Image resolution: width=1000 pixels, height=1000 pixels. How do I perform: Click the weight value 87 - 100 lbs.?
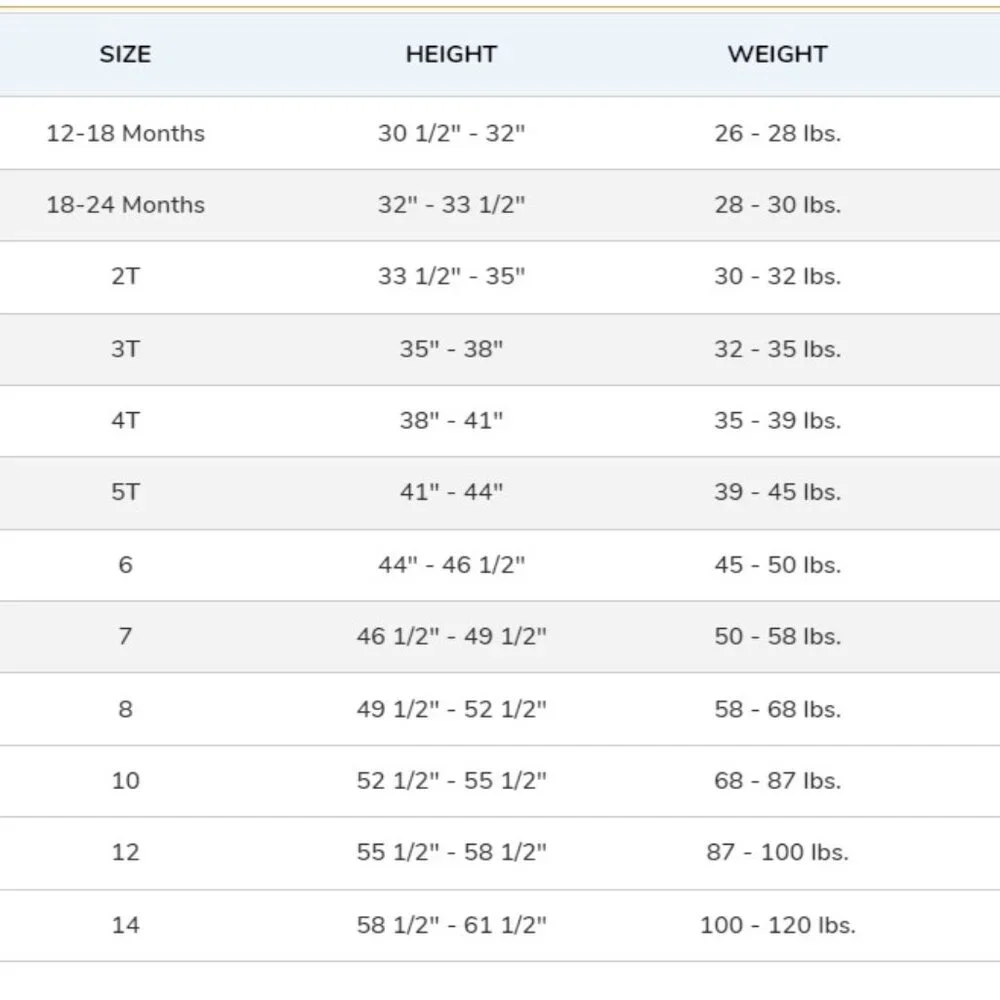(x=777, y=852)
